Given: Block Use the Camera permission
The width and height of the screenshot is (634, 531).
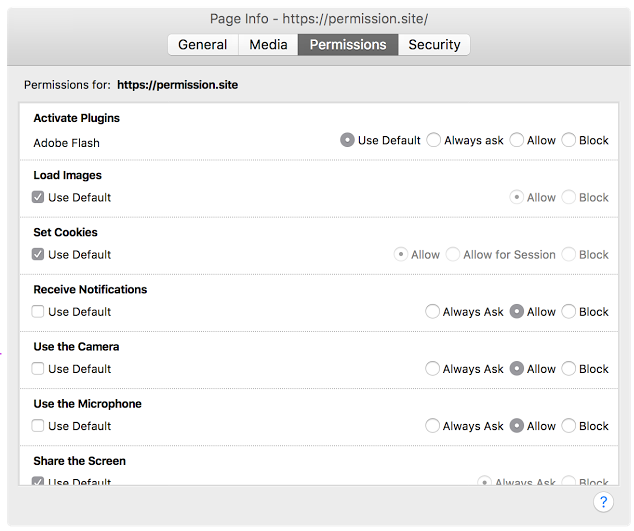Looking at the screenshot, I should (569, 369).
